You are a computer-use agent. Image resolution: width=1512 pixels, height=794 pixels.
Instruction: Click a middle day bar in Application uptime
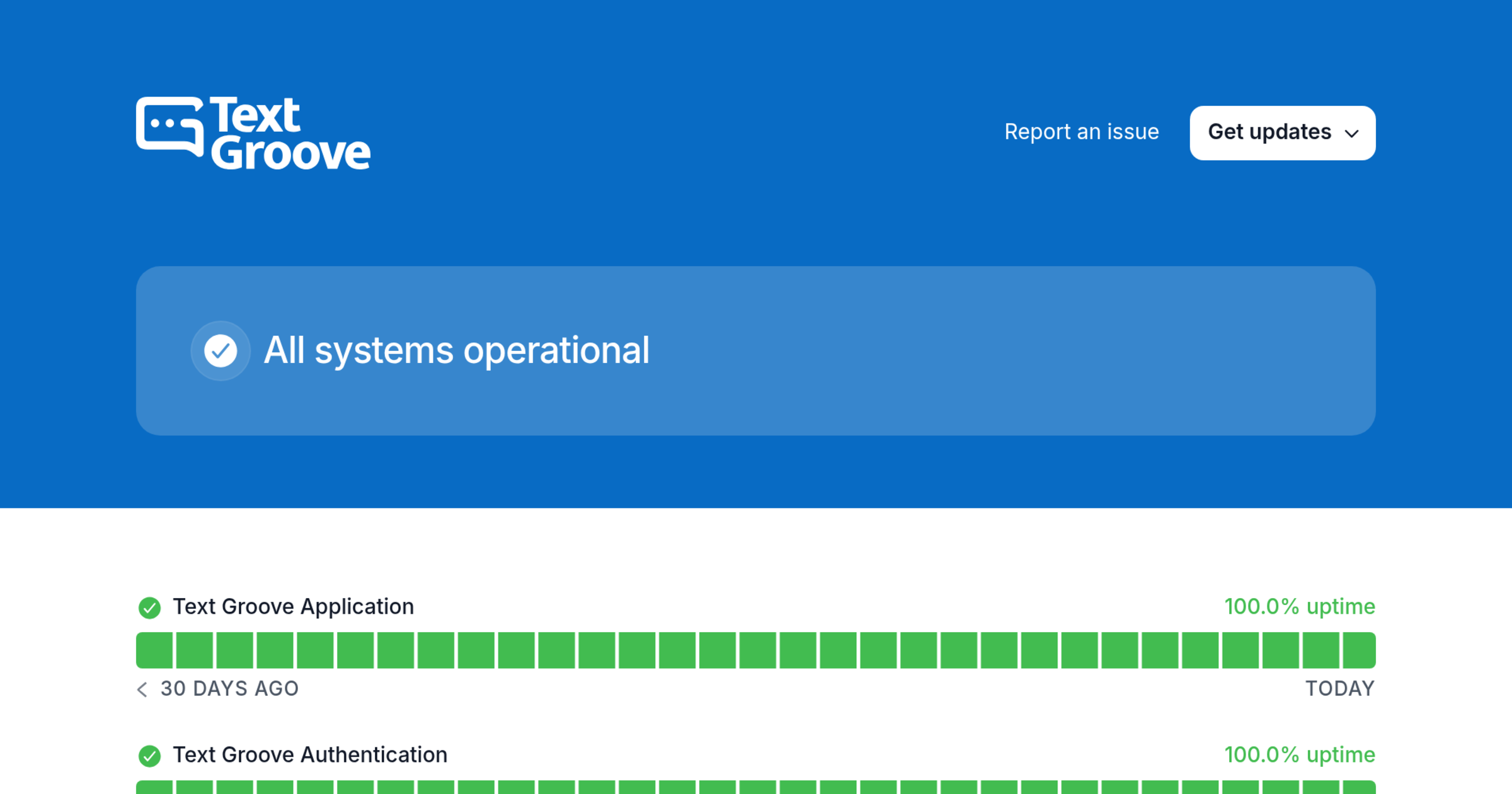click(x=758, y=650)
